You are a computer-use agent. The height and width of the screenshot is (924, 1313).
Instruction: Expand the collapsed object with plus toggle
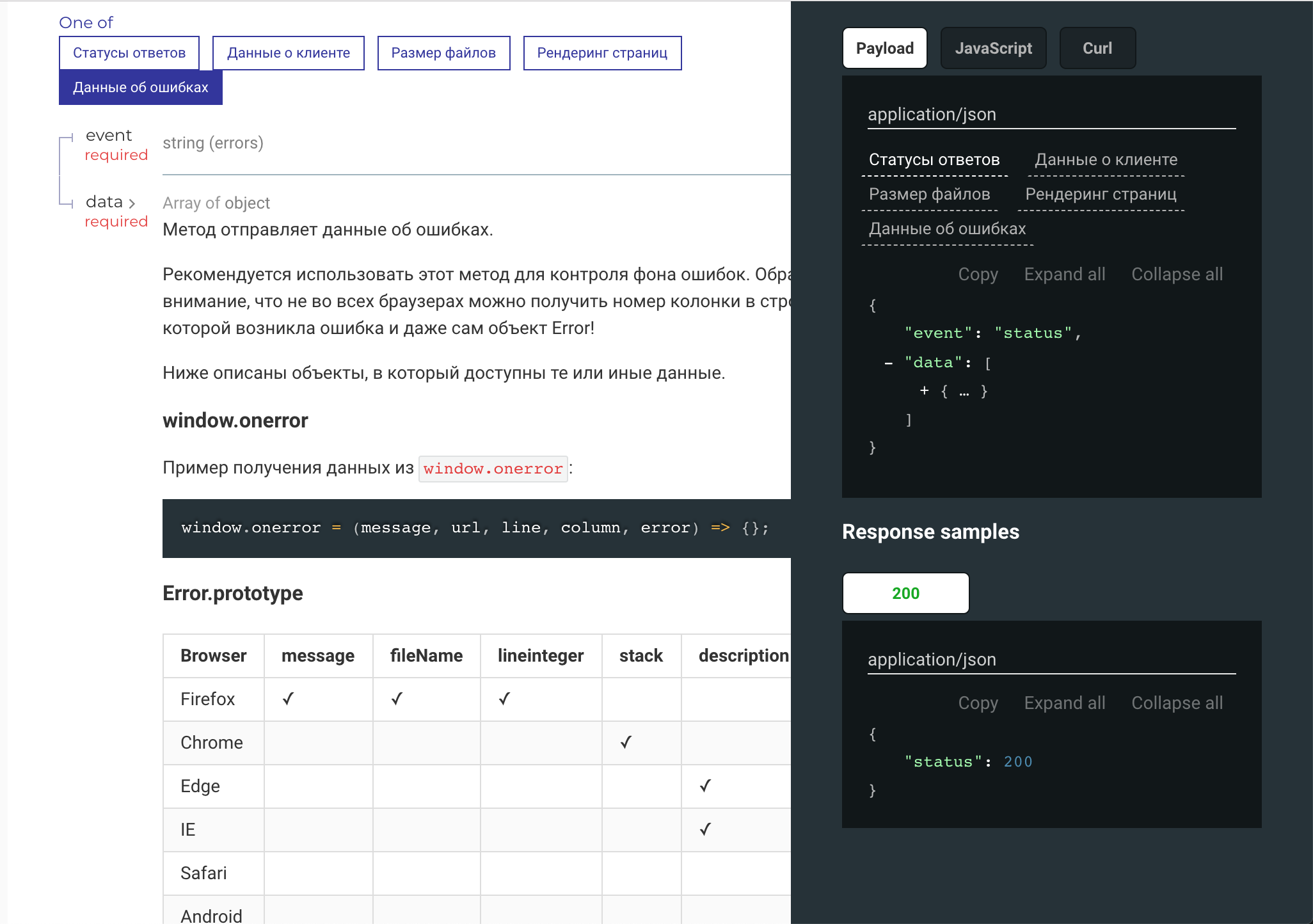coord(925,390)
